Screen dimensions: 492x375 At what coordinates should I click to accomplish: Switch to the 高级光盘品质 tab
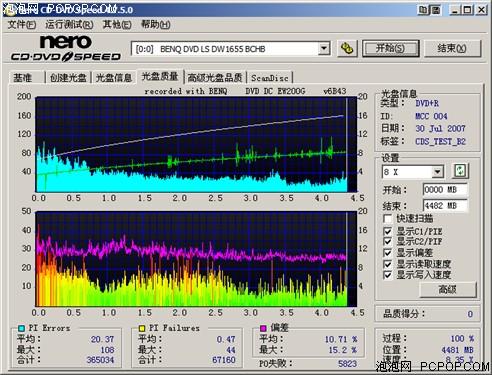(x=215, y=78)
